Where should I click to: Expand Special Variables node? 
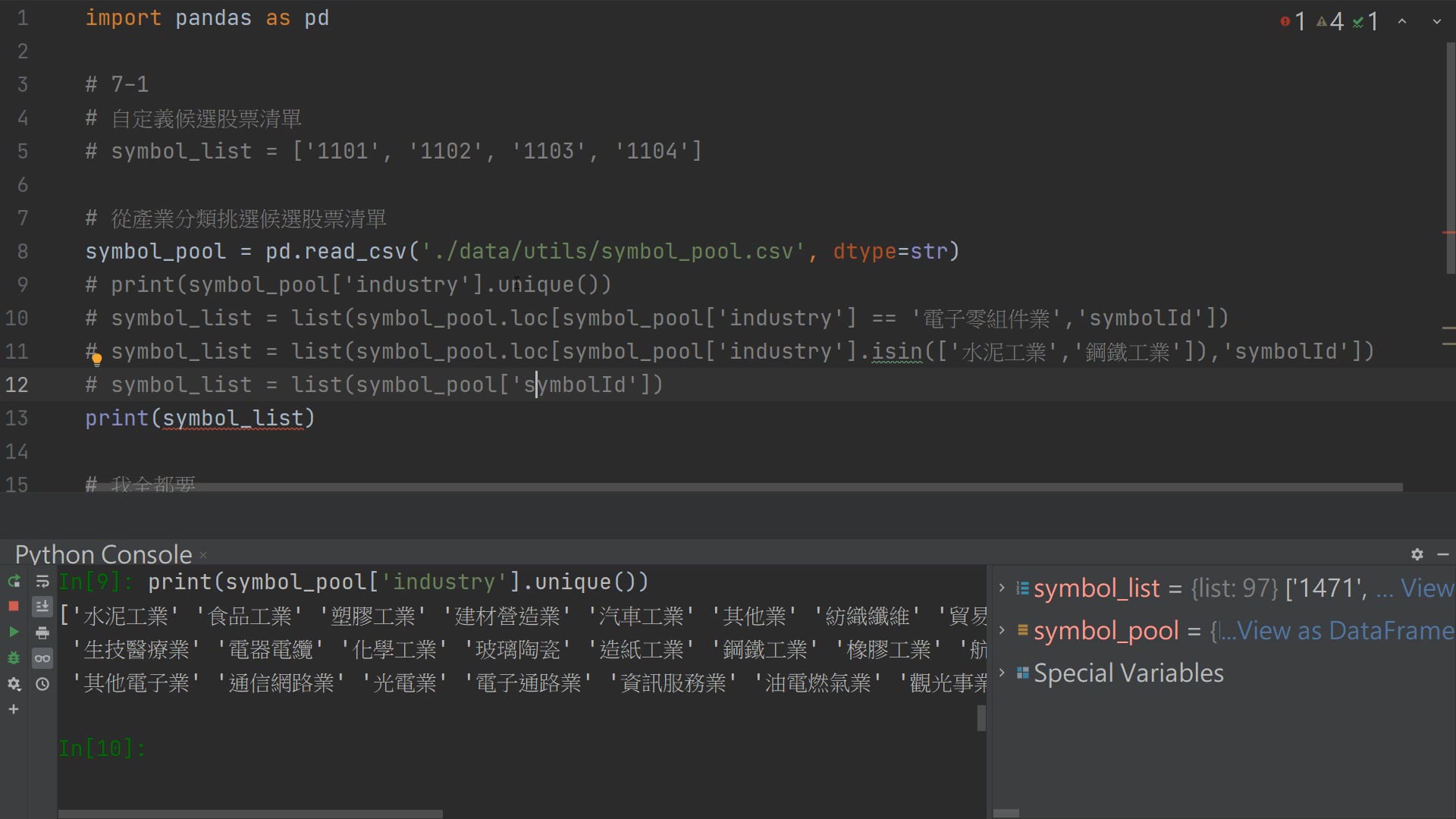point(1002,673)
